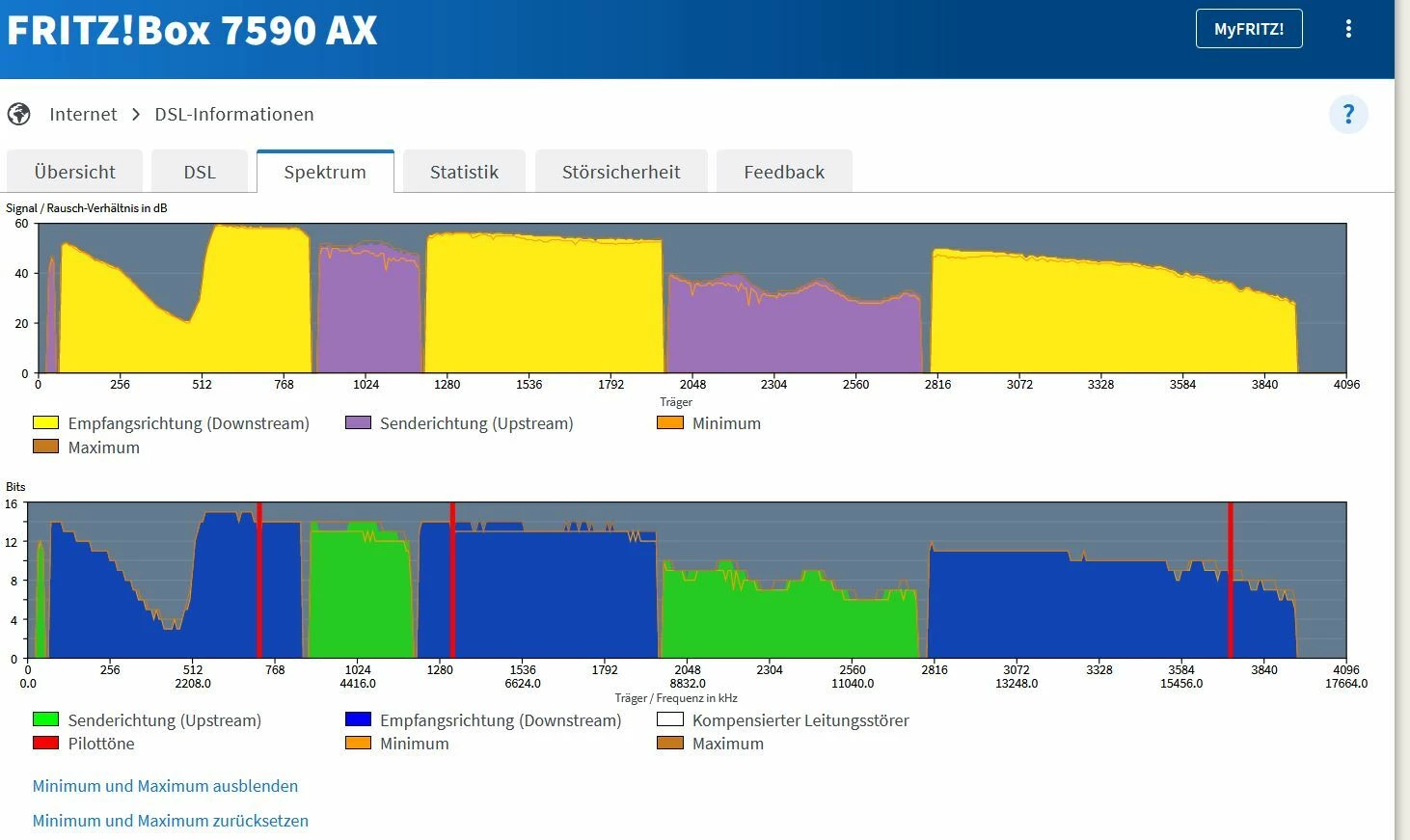
Task: Click the 'Pilottöne' legend text
Action: coord(101,744)
